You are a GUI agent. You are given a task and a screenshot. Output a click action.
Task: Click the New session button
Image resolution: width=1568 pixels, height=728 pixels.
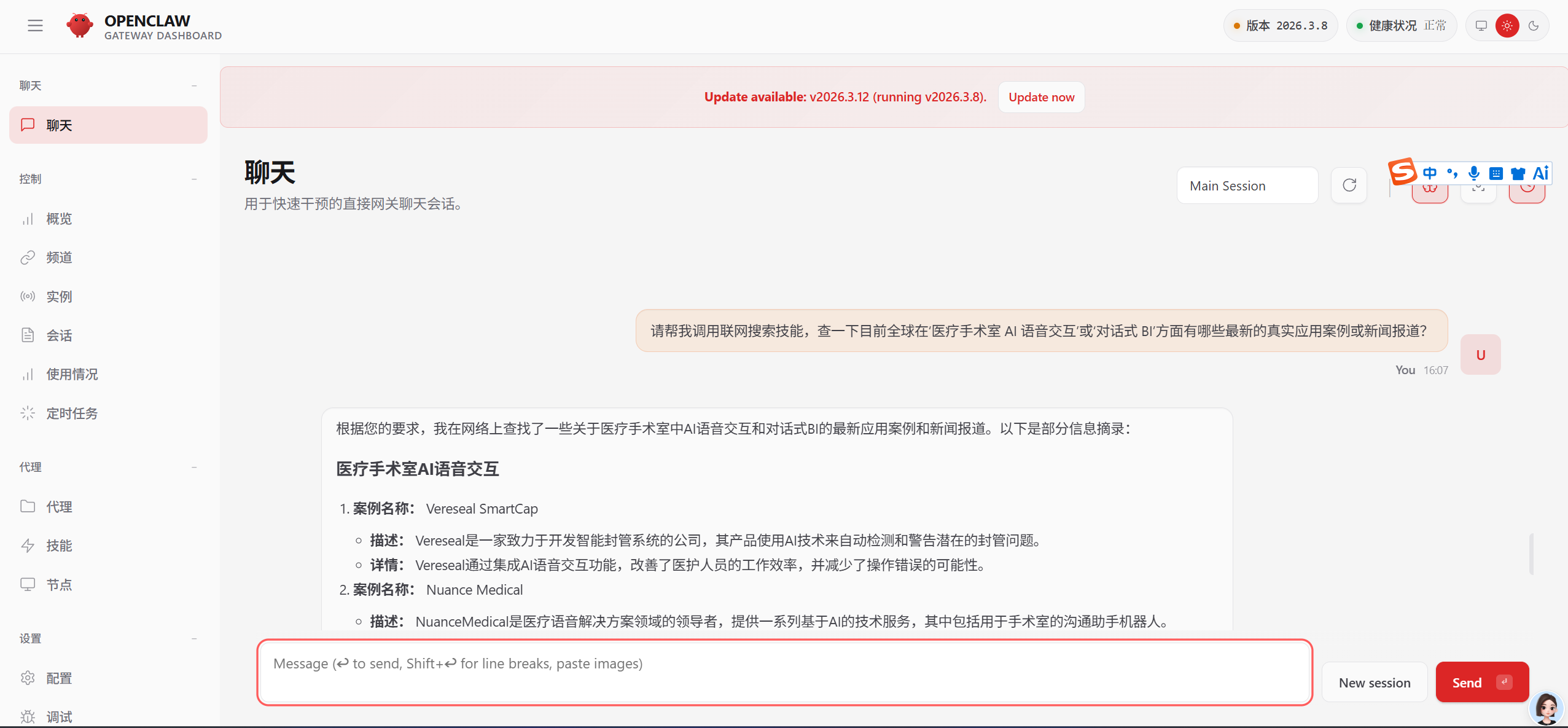tap(1374, 683)
